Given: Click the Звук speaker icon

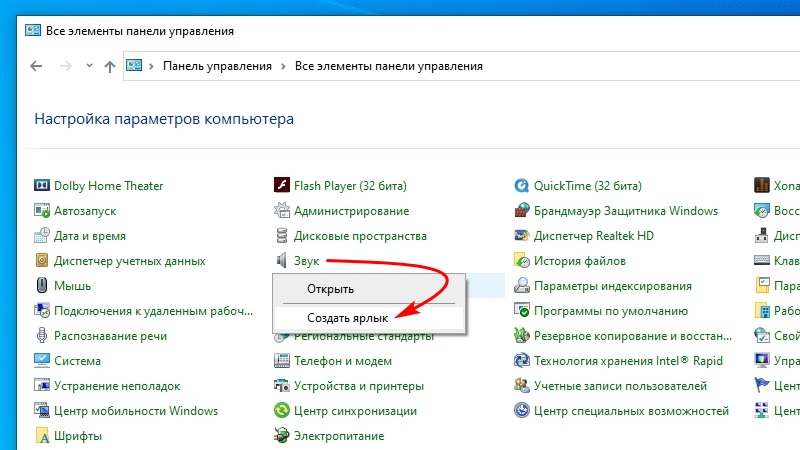Looking at the screenshot, I should tap(282, 260).
